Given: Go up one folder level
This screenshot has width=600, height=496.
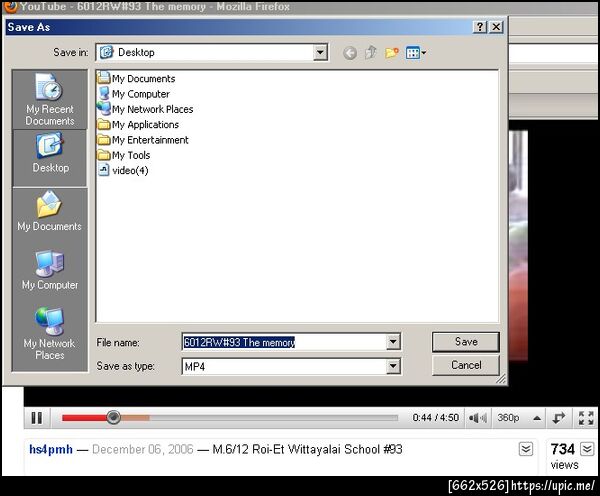Looking at the screenshot, I should pos(370,52).
